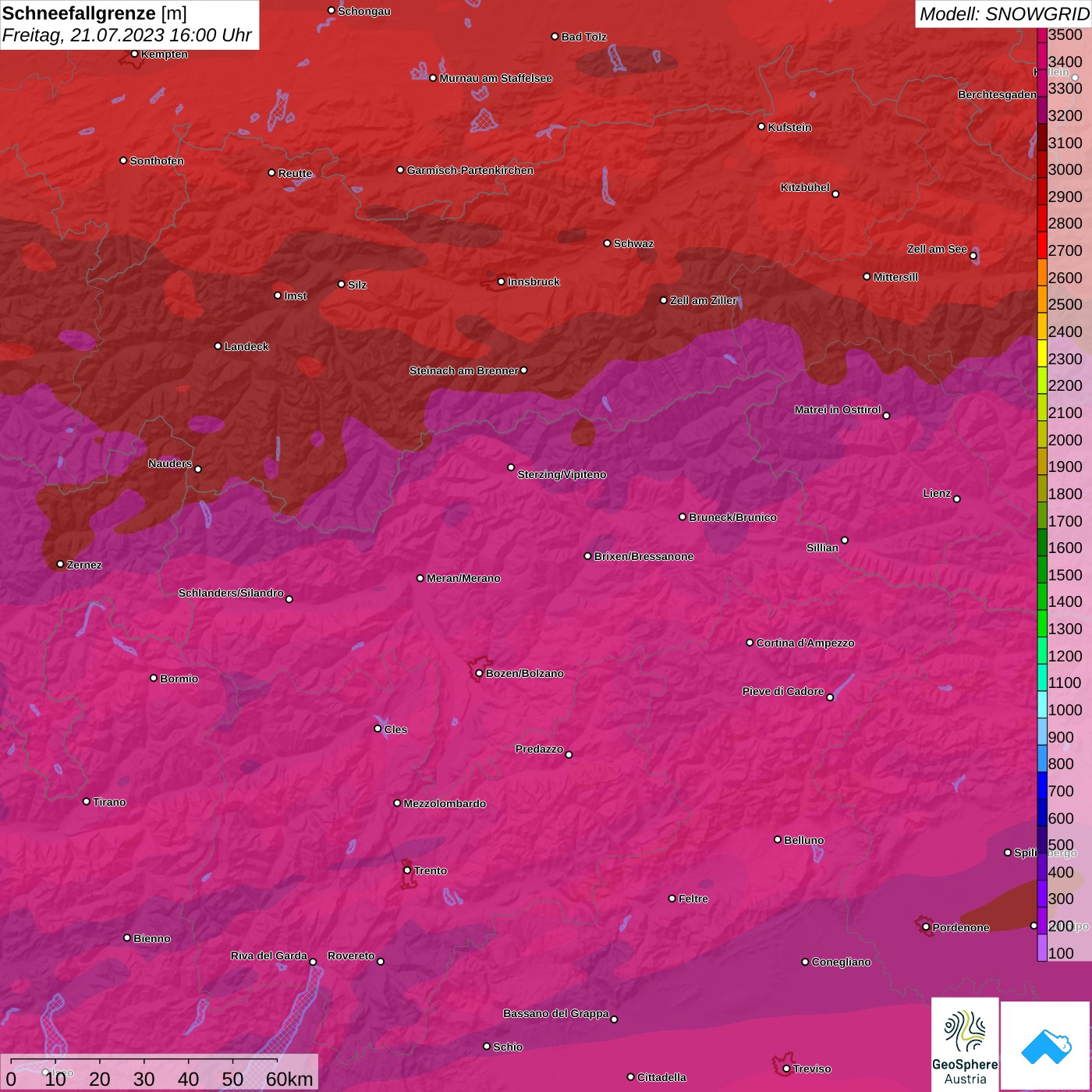Select the Bozen/Bolzano city marker
1092x1092 pixels.
pyautogui.click(x=479, y=673)
